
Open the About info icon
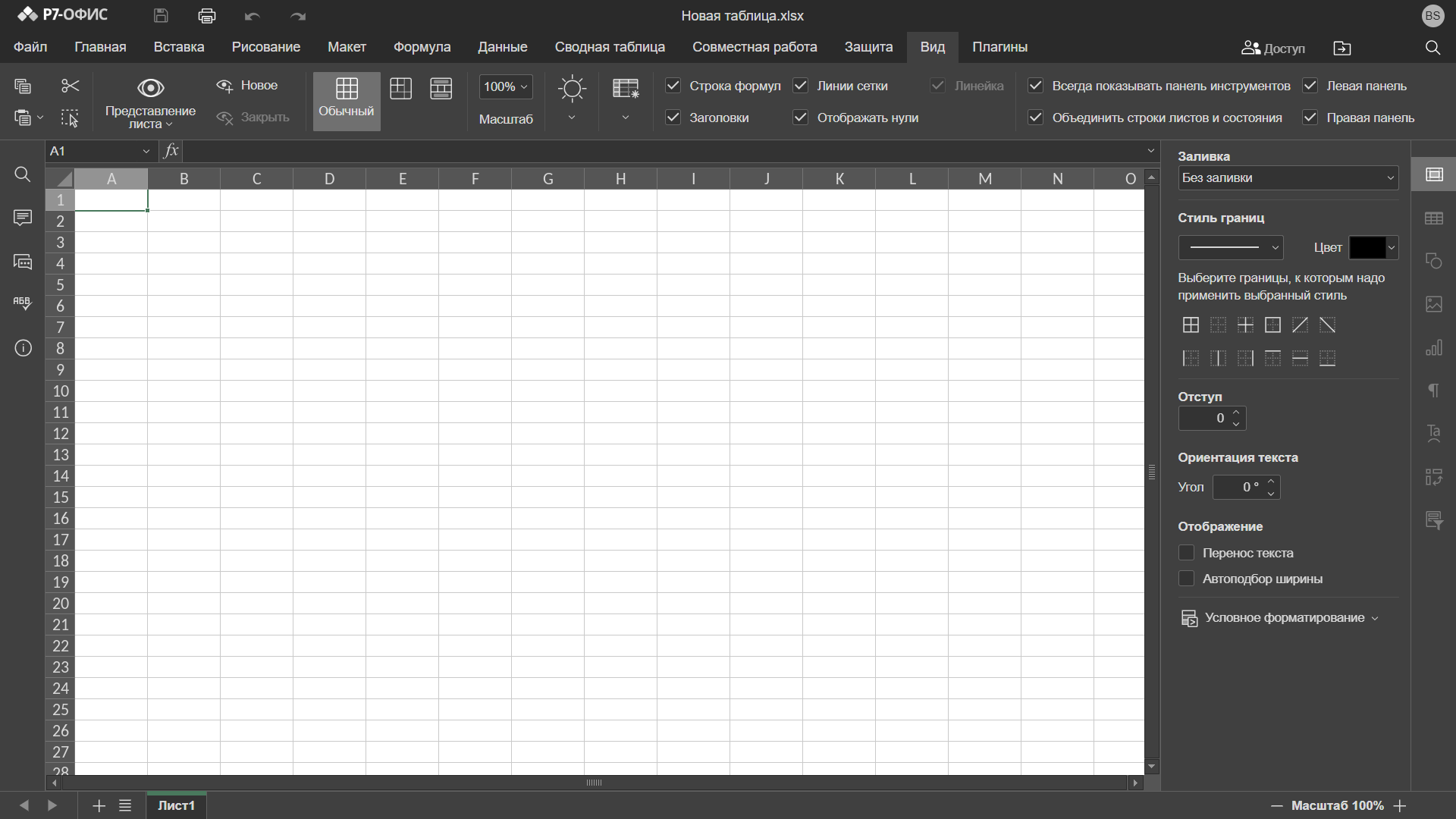point(23,348)
